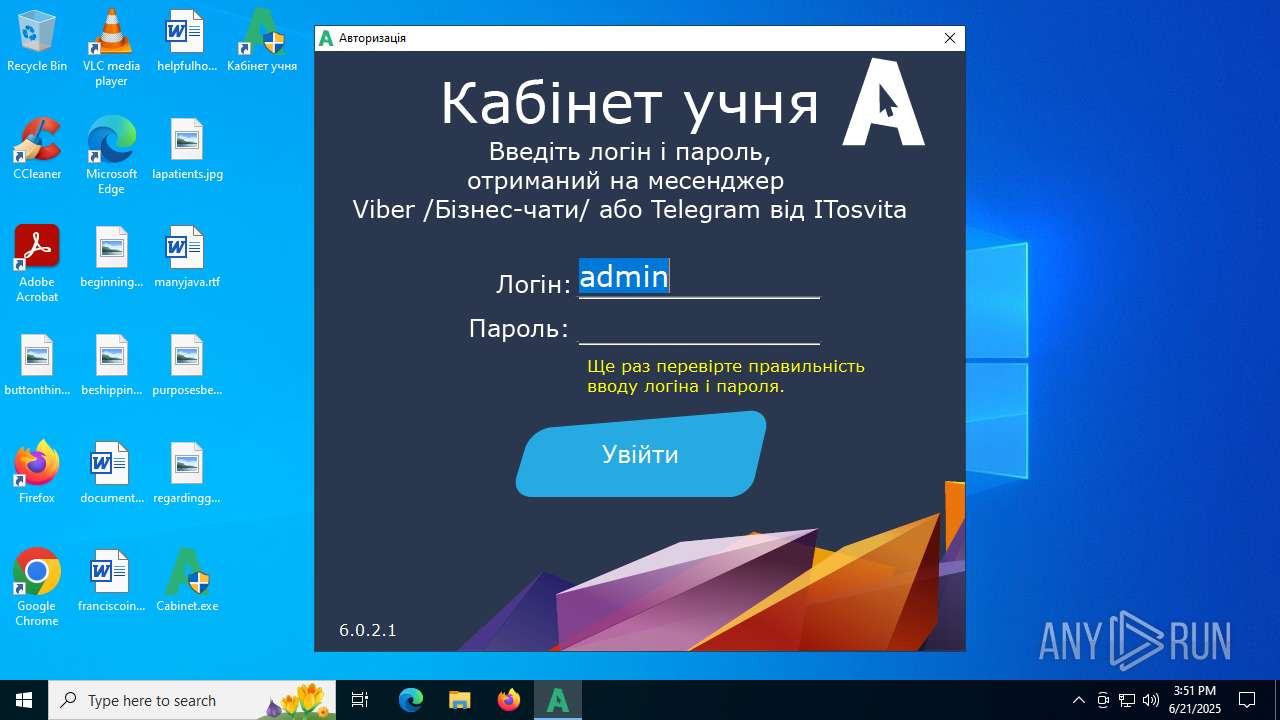Image resolution: width=1280 pixels, height=720 pixels.
Task: Click the Увійти login button
Action: coord(641,454)
